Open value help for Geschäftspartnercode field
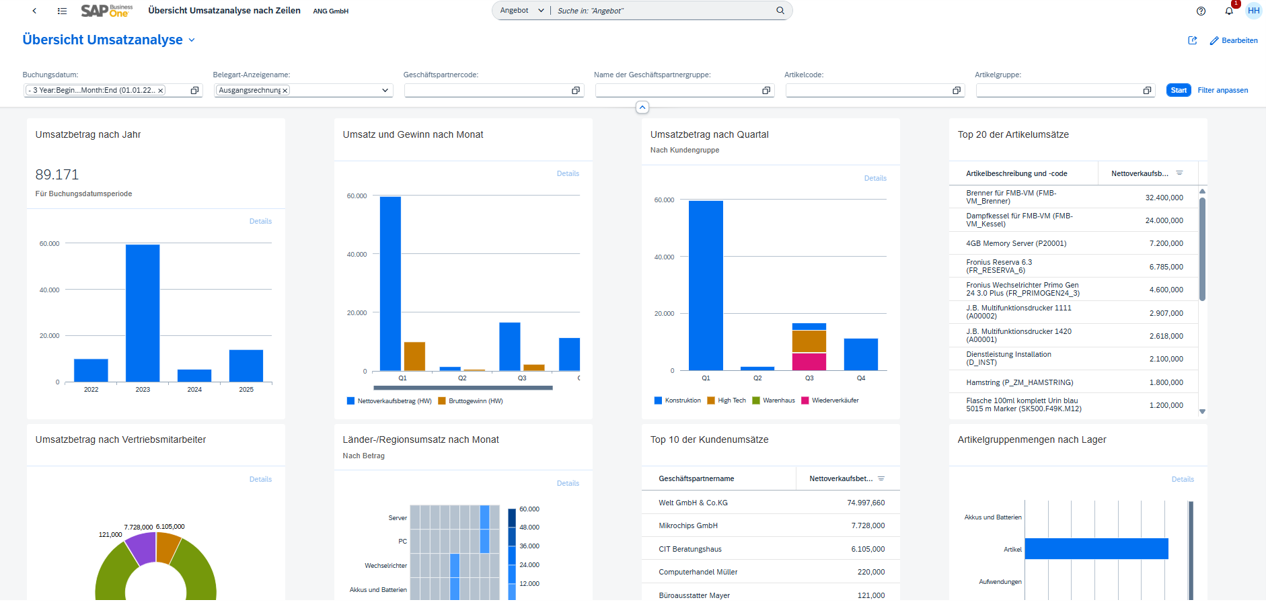This screenshot has width=1266, height=601. click(x=576, y=90)
